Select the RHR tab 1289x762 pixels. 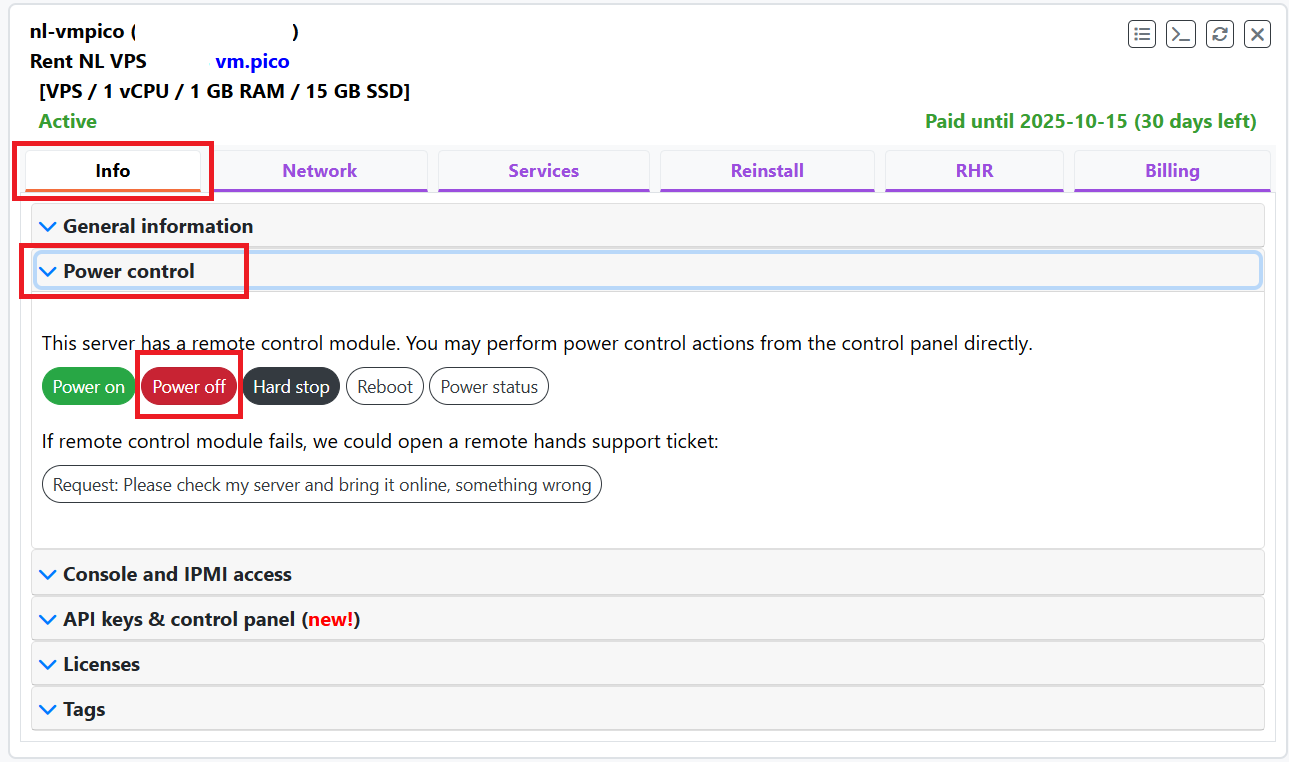[974, 171]
